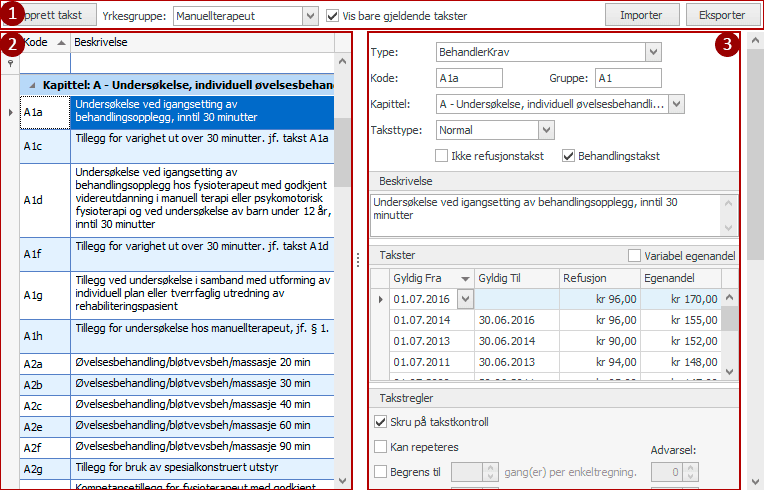
Task: Increase the Begrens til stepper value
Action: coord(490,468)
